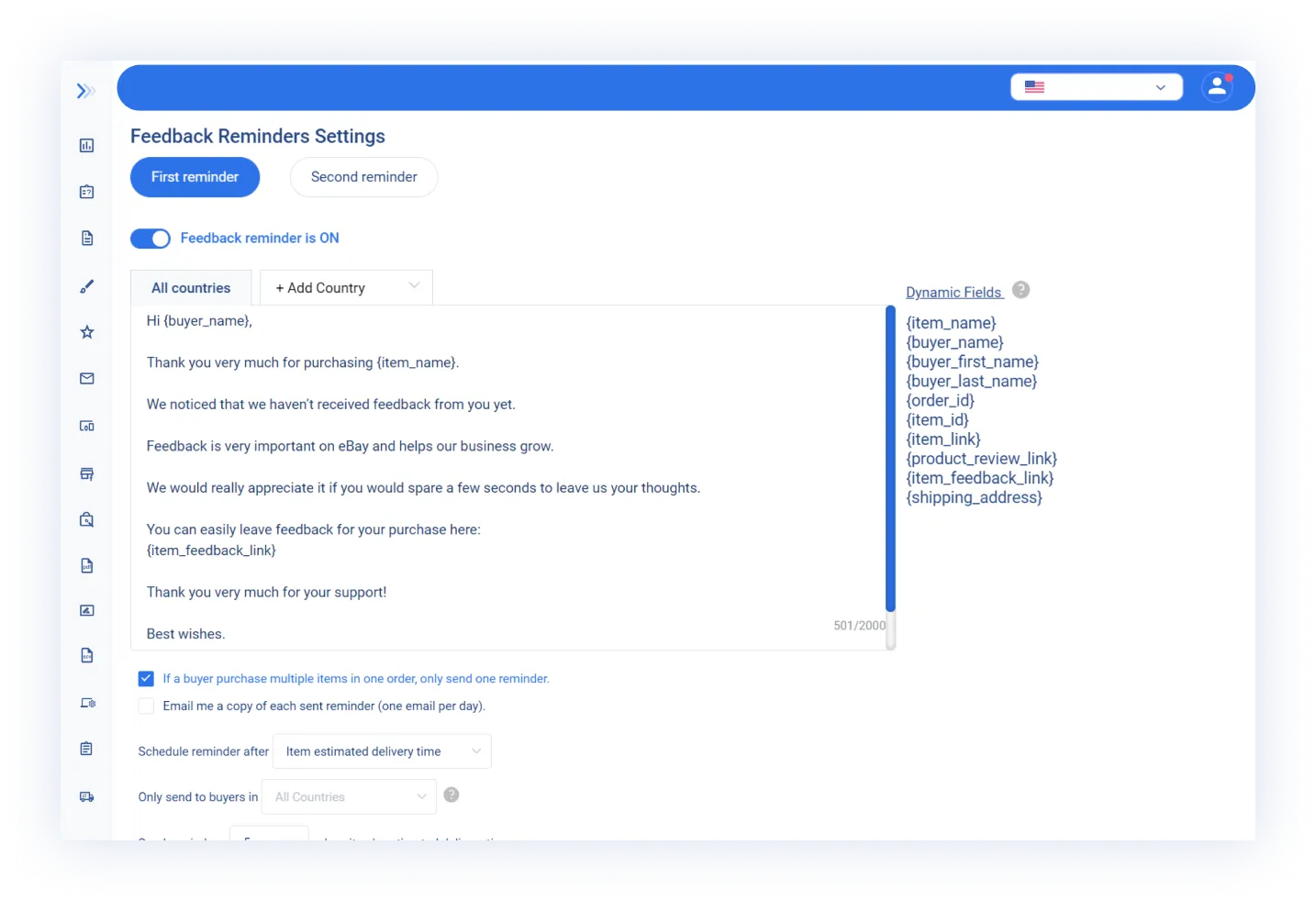Insert the {item_name} dynamic field
The image size is (1316, 901).
pos(951,323)
